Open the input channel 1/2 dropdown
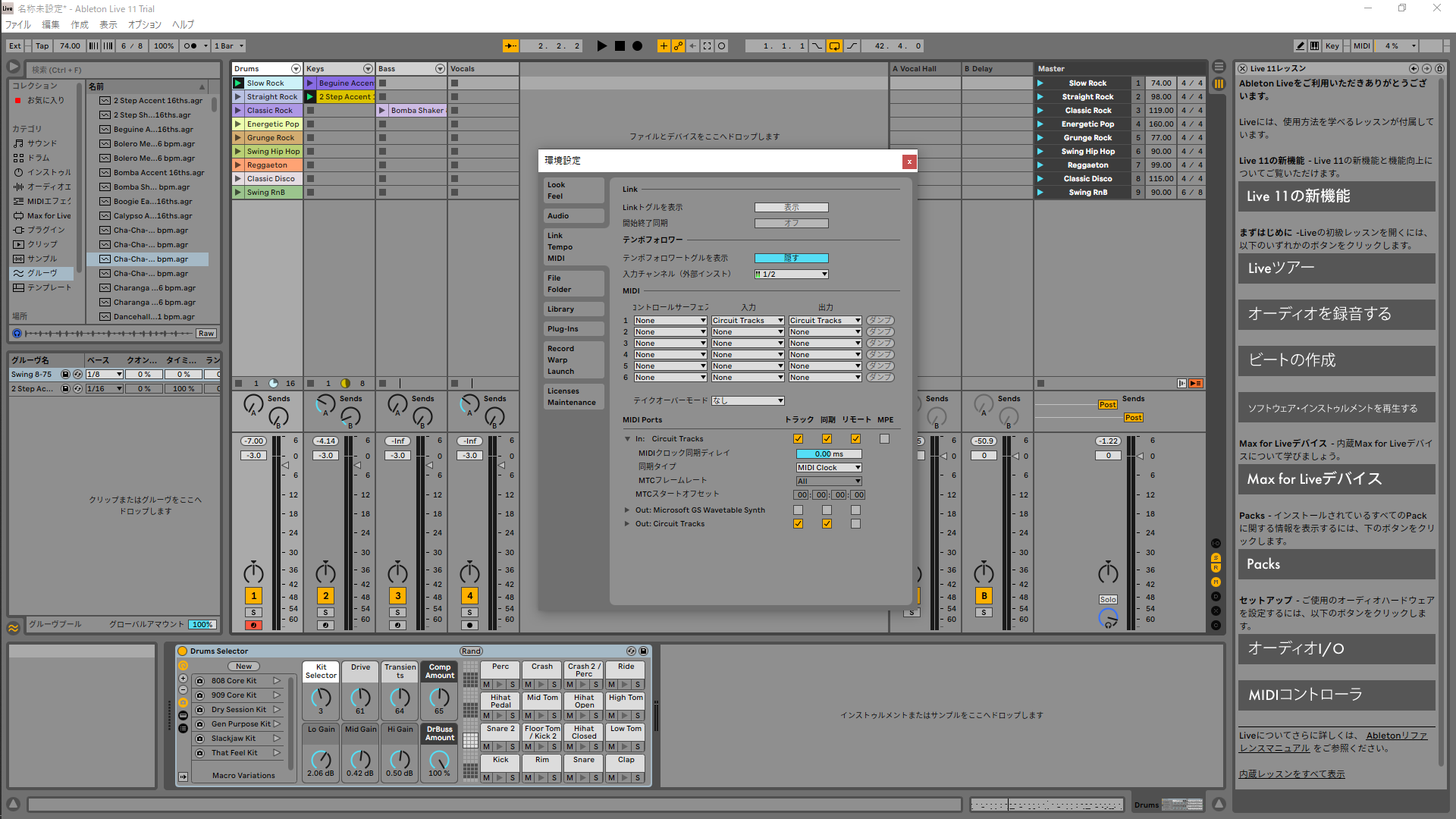 (x=791, y=275)
